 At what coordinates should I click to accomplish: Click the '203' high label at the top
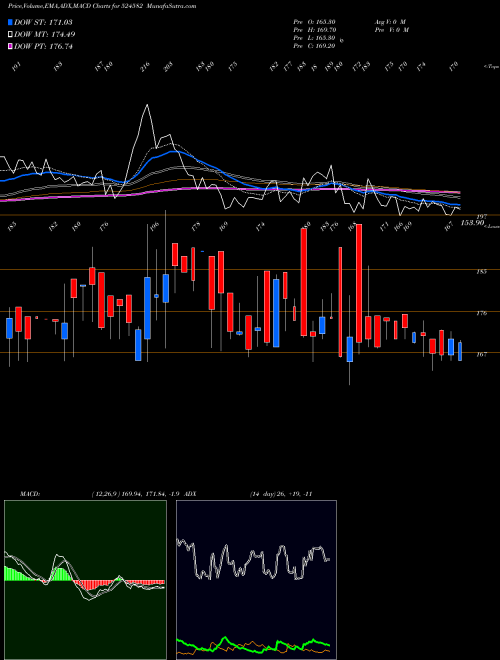tap(169, 67)
